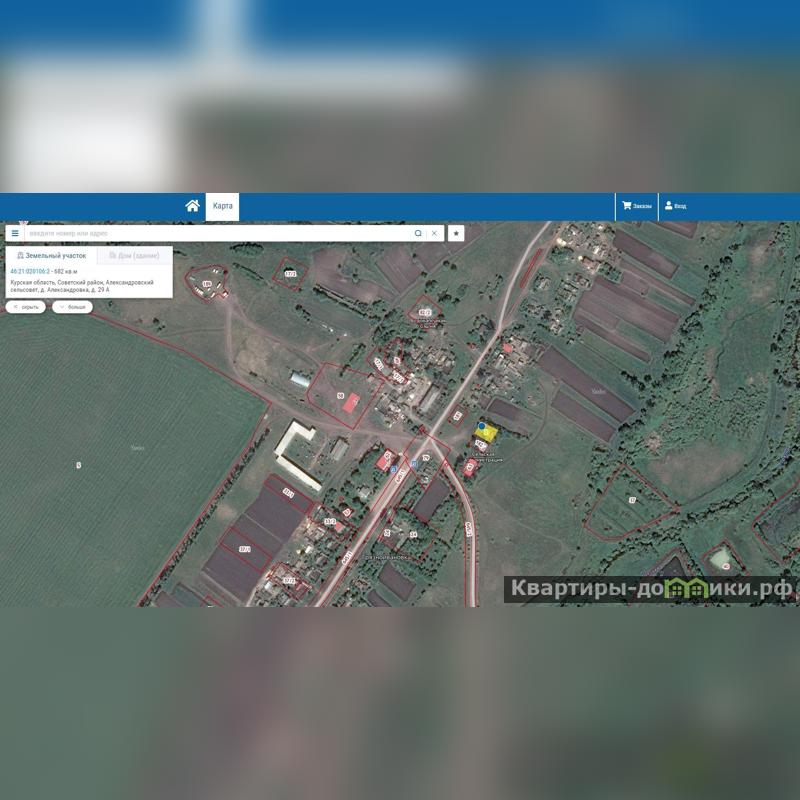Open the hamburger menu beside search
This screenshot has width=800, height=800.
(15, 233)
